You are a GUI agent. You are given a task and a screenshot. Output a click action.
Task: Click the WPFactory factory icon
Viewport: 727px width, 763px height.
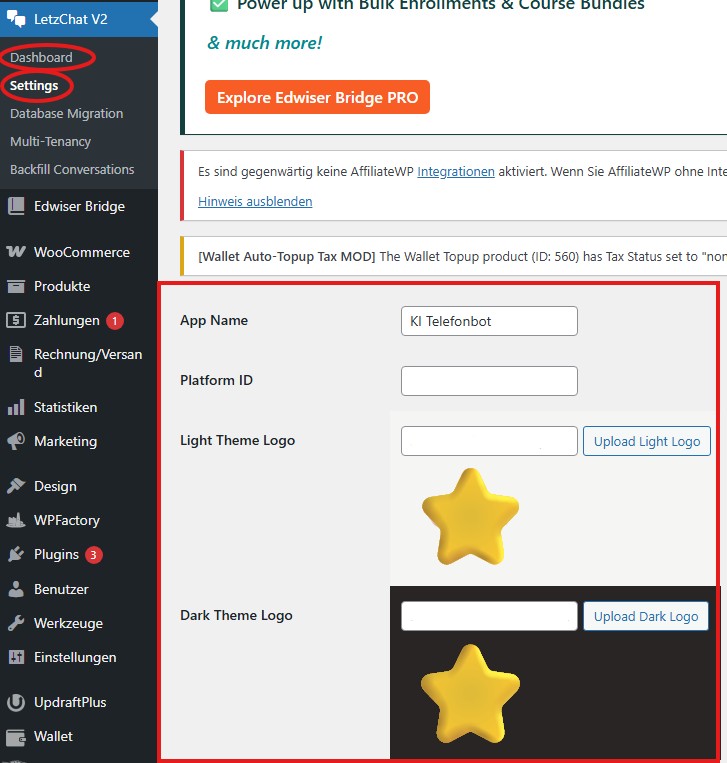point(16,520)
